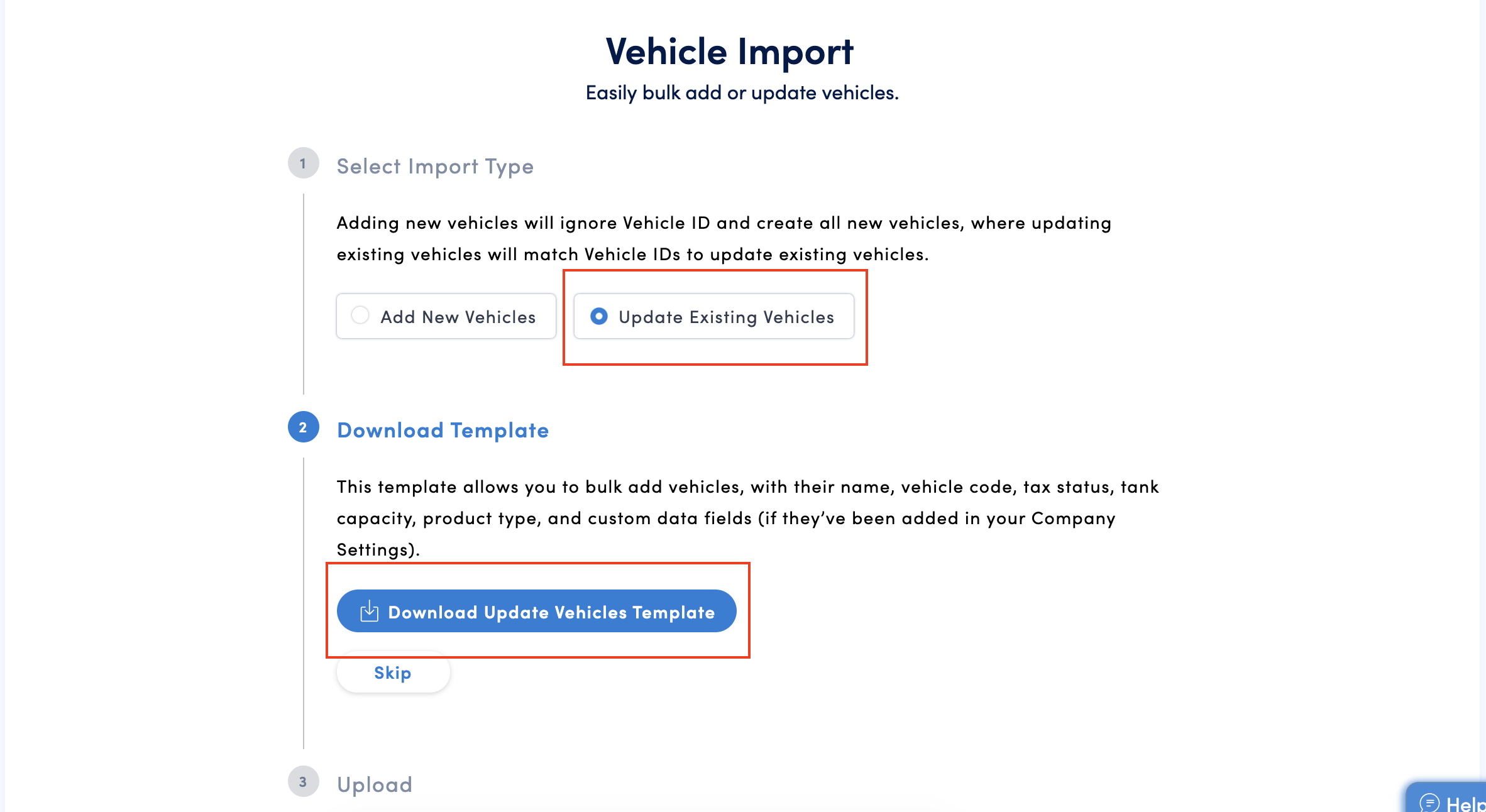The width and height of the screenshot is (1486, 812).
Task: Select the Add New Vehicles radio button
Action: pyautogui.click(x=360, y=315)
